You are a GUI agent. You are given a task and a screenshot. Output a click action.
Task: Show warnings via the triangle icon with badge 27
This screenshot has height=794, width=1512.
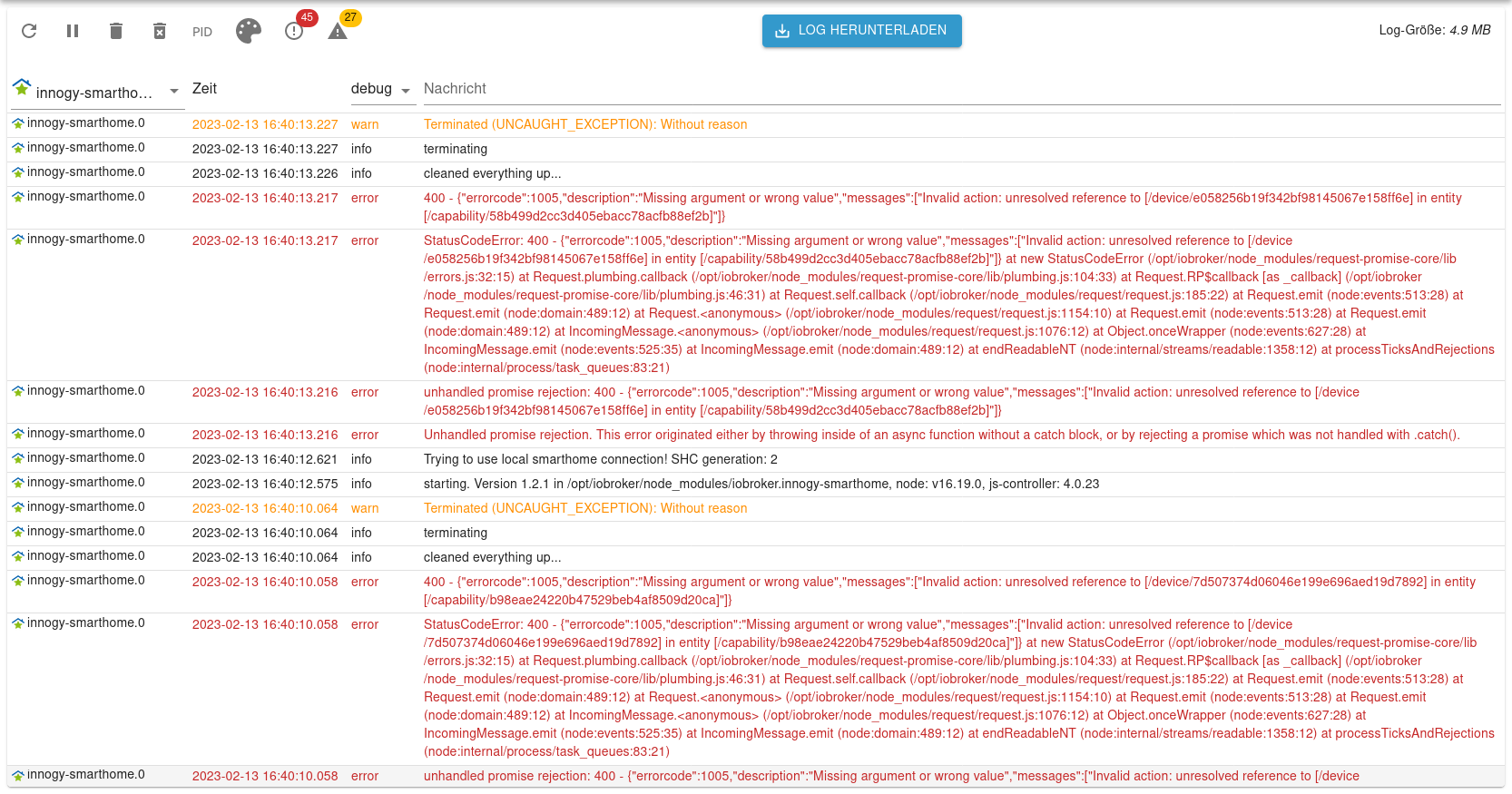[338, 31]
